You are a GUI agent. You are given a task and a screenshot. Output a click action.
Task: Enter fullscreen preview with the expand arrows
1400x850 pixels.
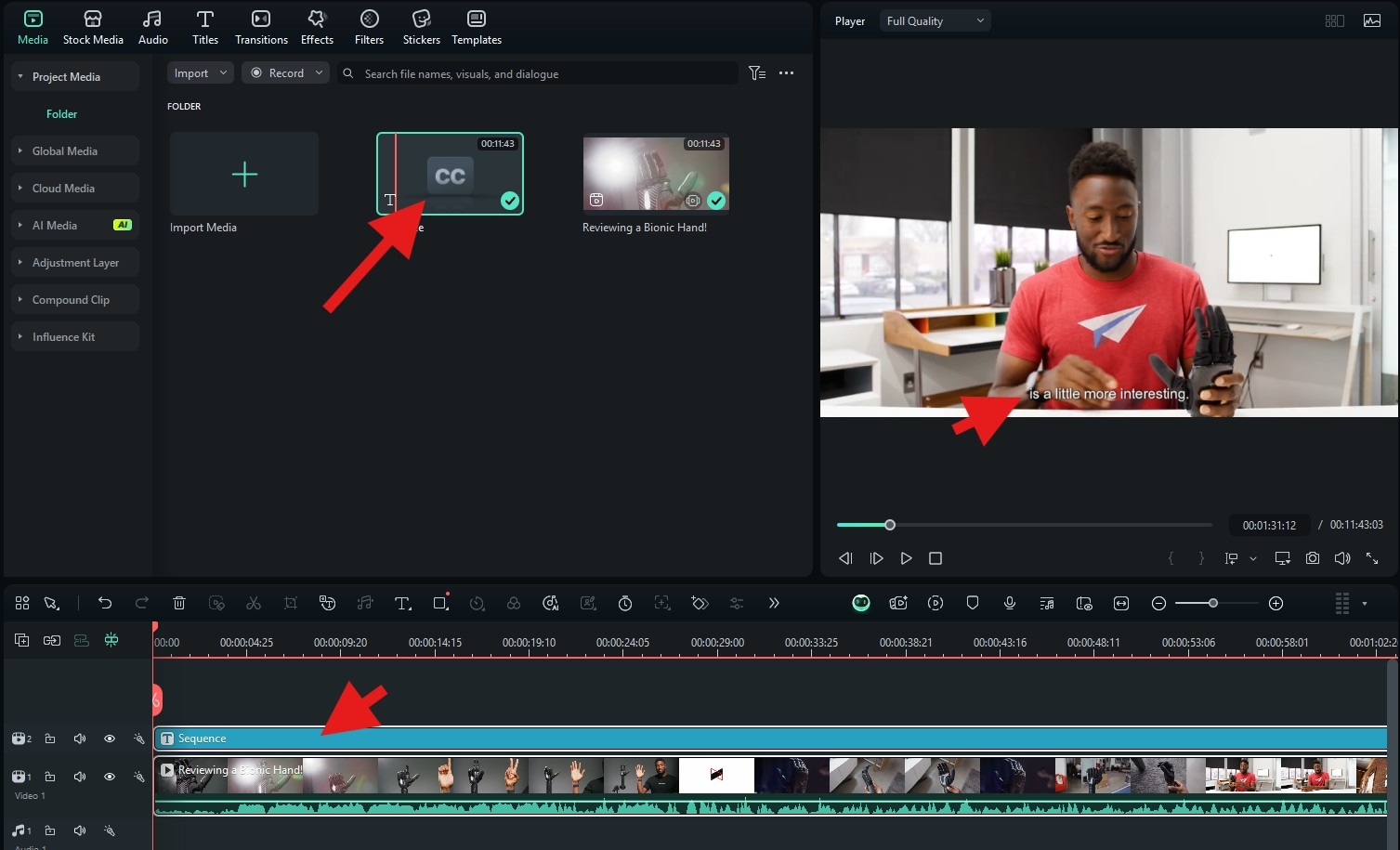click(x=1372, y=558)
